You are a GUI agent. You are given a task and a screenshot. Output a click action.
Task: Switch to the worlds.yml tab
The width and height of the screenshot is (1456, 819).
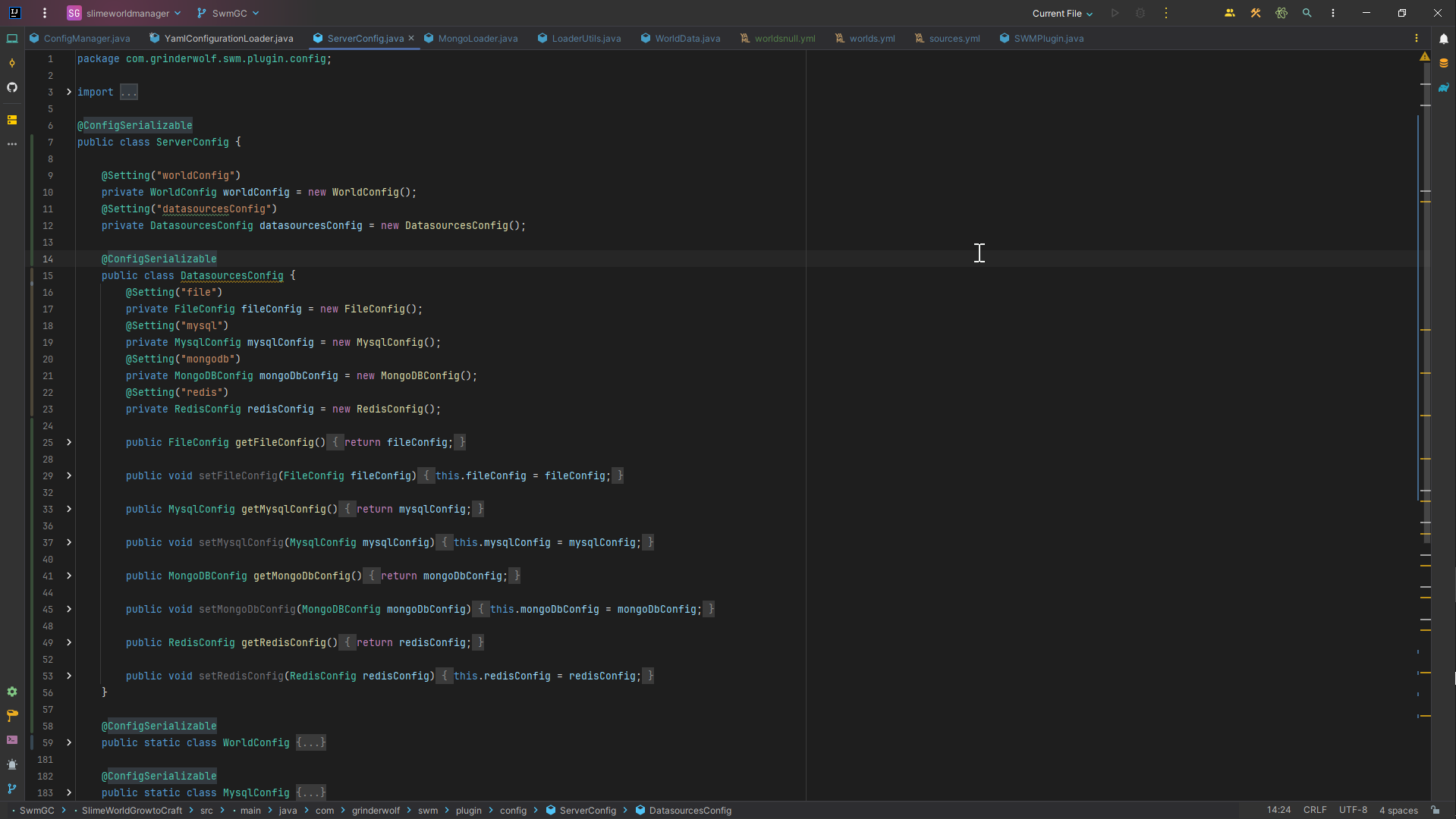(865, 39)
